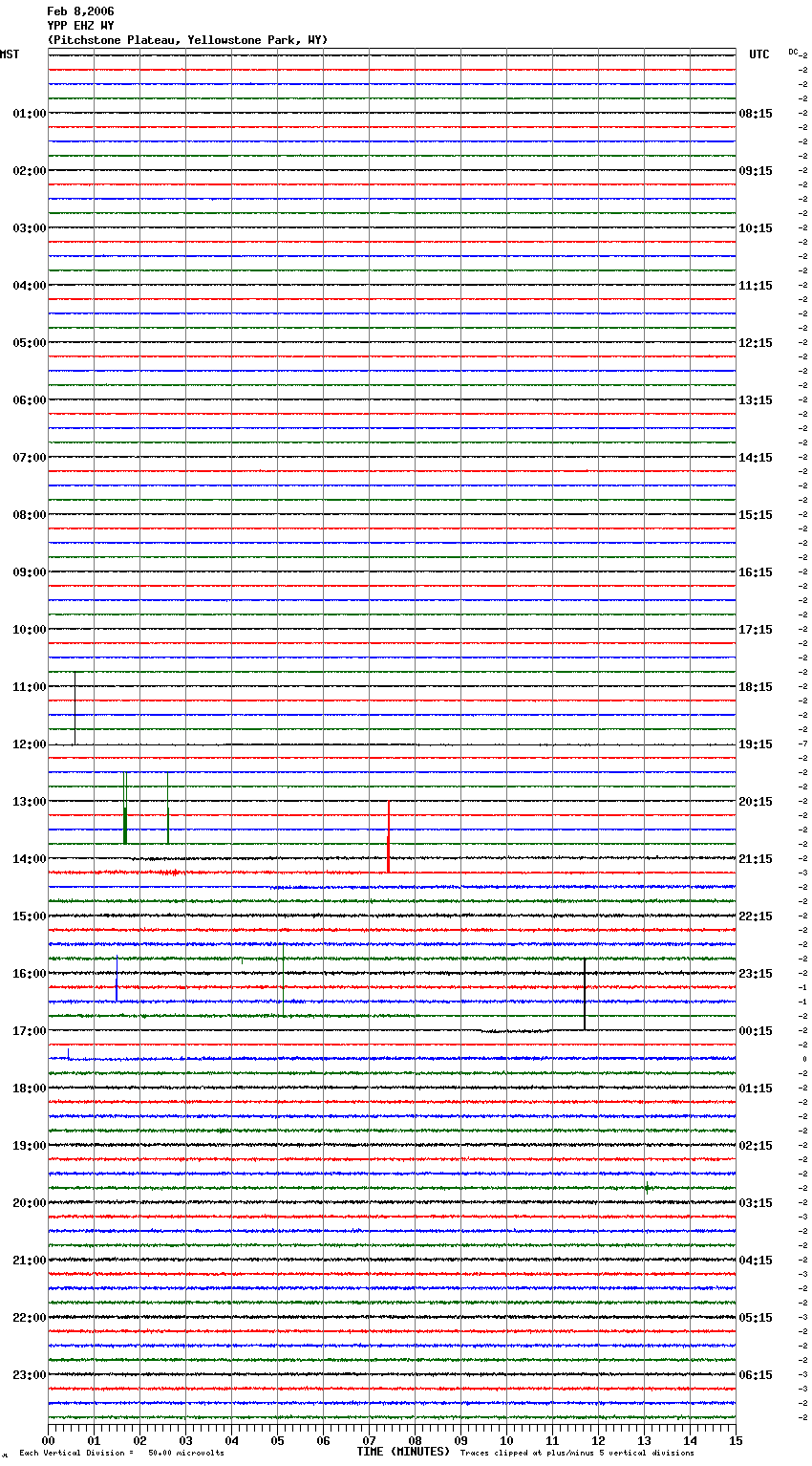Select the 01:00 MST hour label

30,114
